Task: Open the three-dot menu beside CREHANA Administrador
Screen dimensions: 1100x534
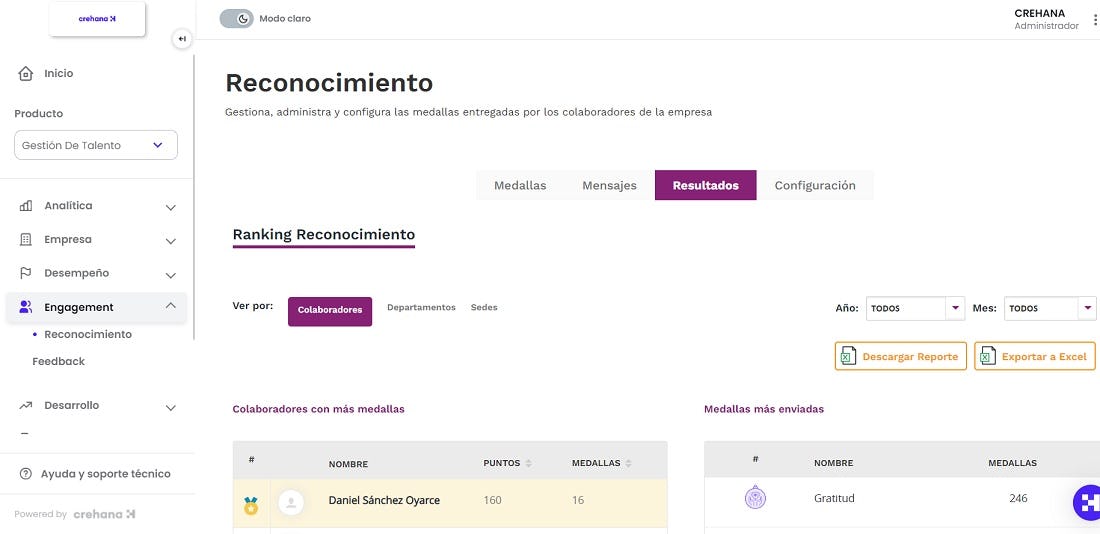Action: tap(1094, 20)
